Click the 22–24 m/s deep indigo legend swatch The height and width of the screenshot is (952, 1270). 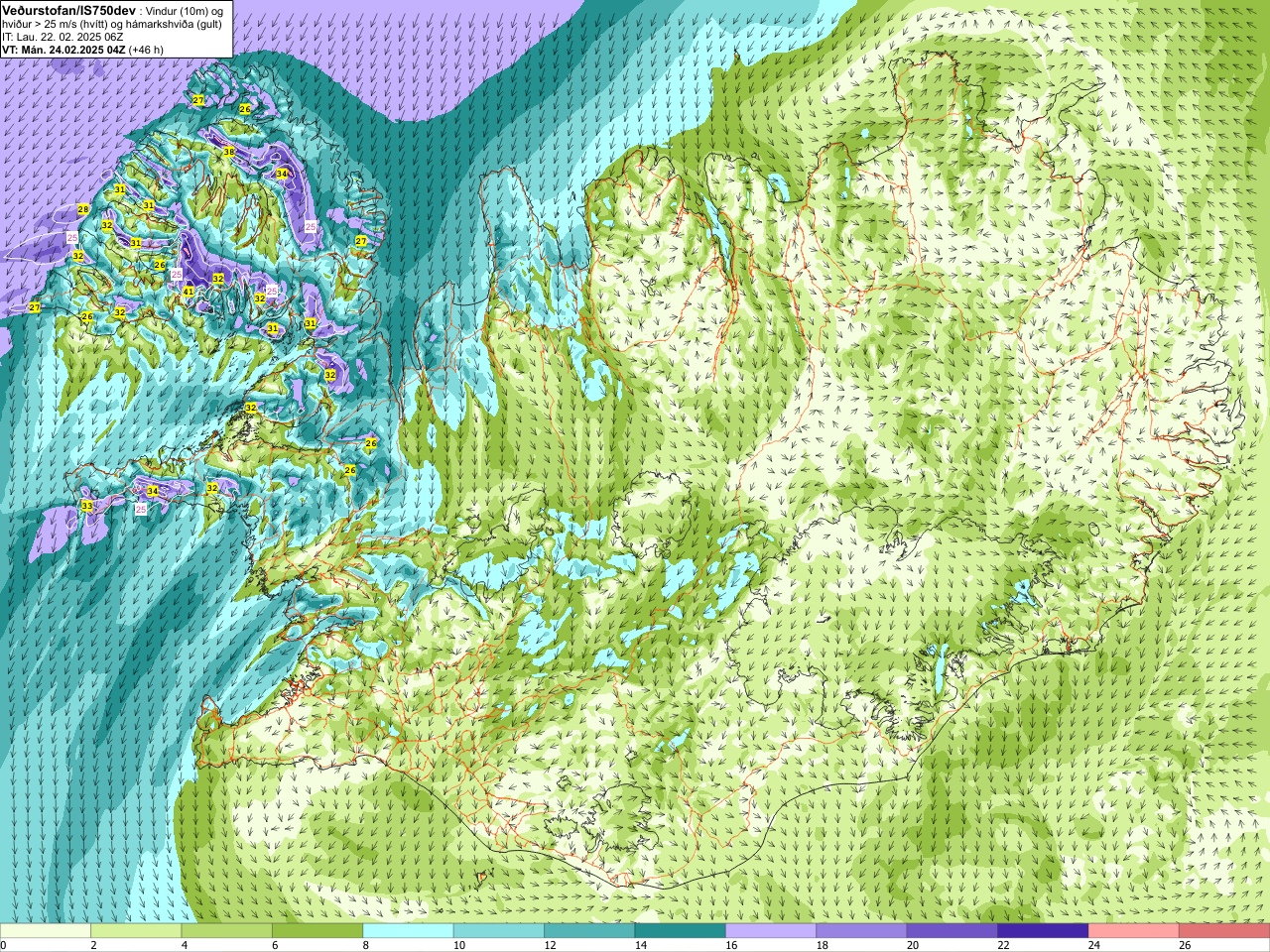1044,931
